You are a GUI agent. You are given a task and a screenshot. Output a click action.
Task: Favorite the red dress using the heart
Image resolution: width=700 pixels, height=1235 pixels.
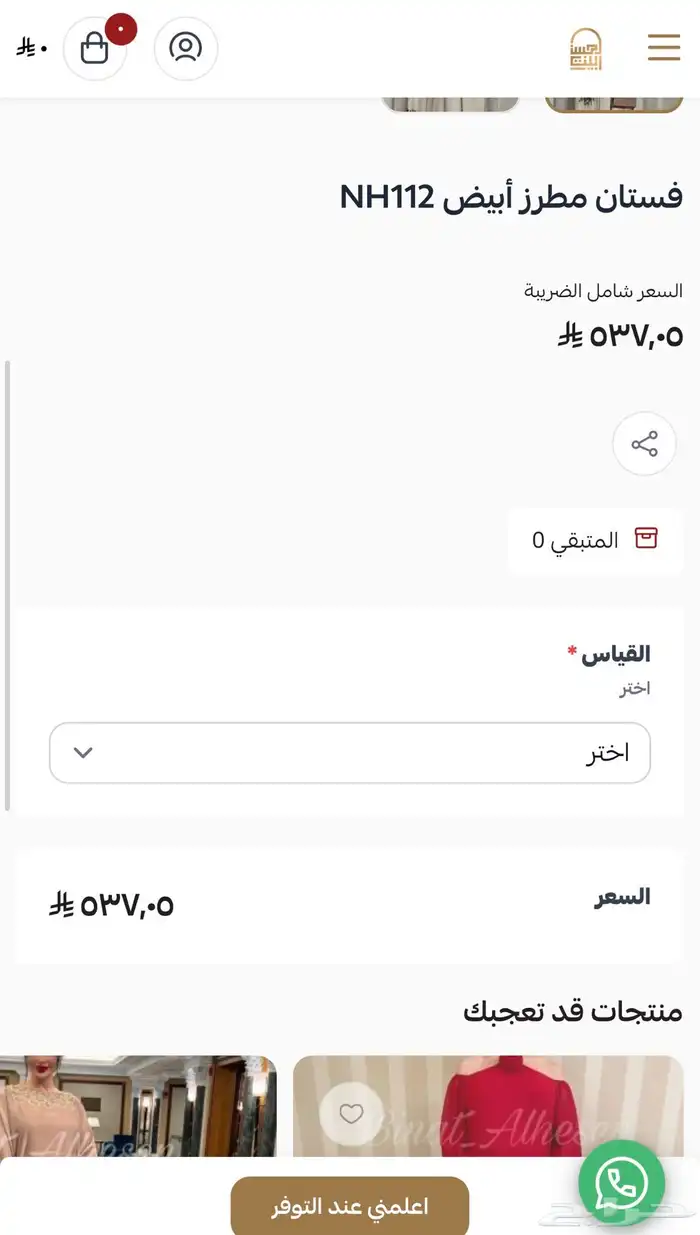[x=351, y=1113]
